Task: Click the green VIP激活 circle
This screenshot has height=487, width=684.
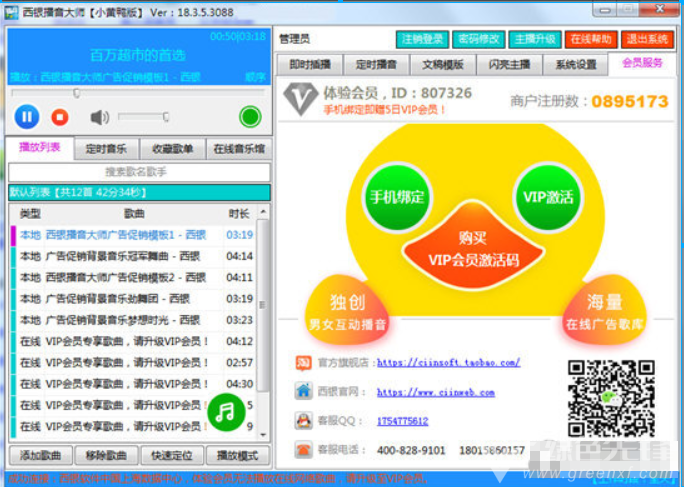Action: pos(548,197)
